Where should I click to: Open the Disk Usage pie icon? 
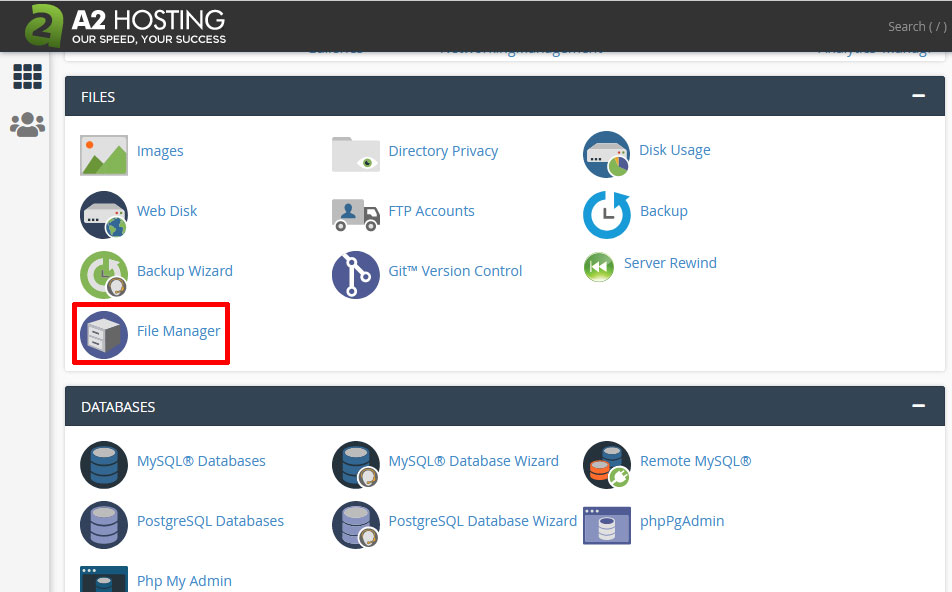tap(606, 154)
